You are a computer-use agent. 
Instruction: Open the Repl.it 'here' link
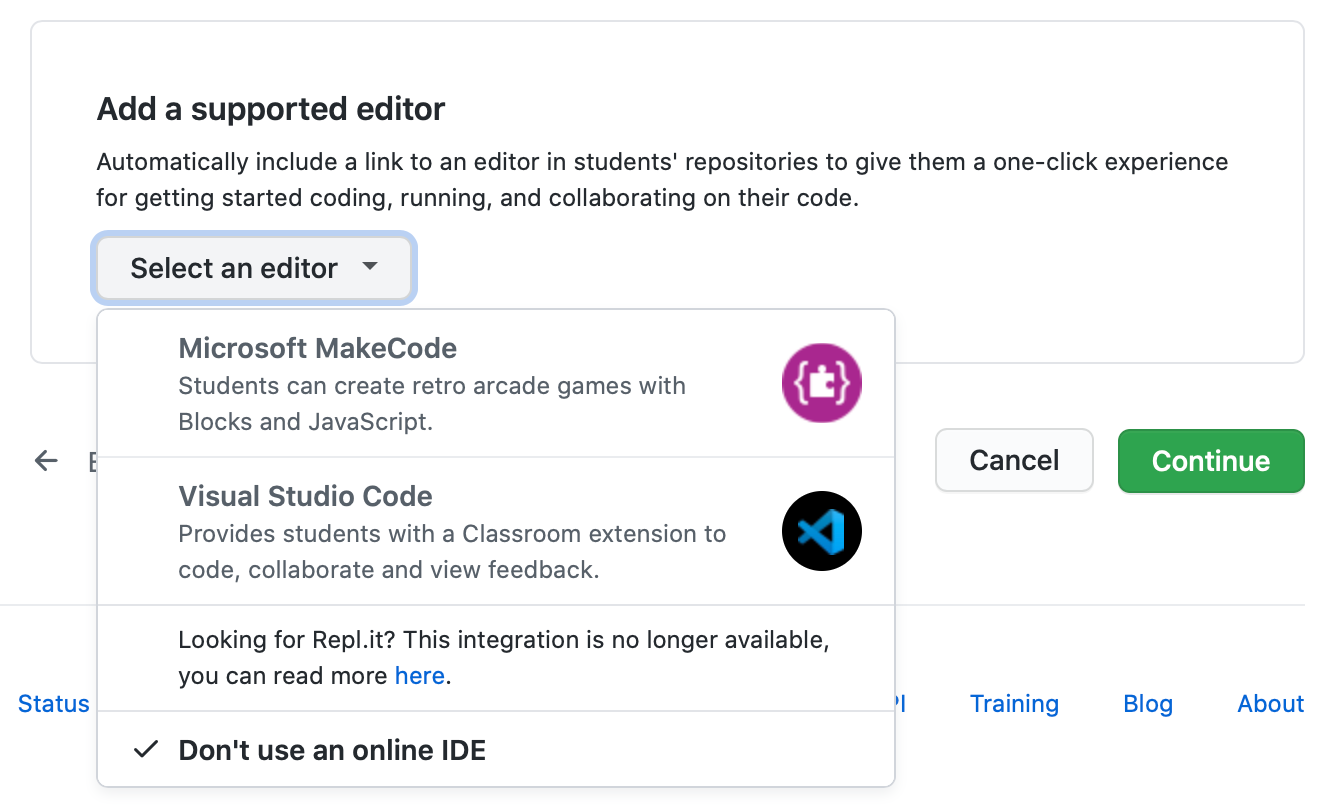[419, 676]
